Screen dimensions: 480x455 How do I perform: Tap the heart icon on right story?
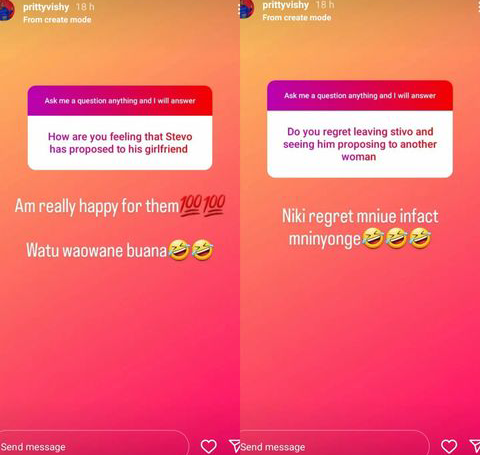(x=449, y=446)
